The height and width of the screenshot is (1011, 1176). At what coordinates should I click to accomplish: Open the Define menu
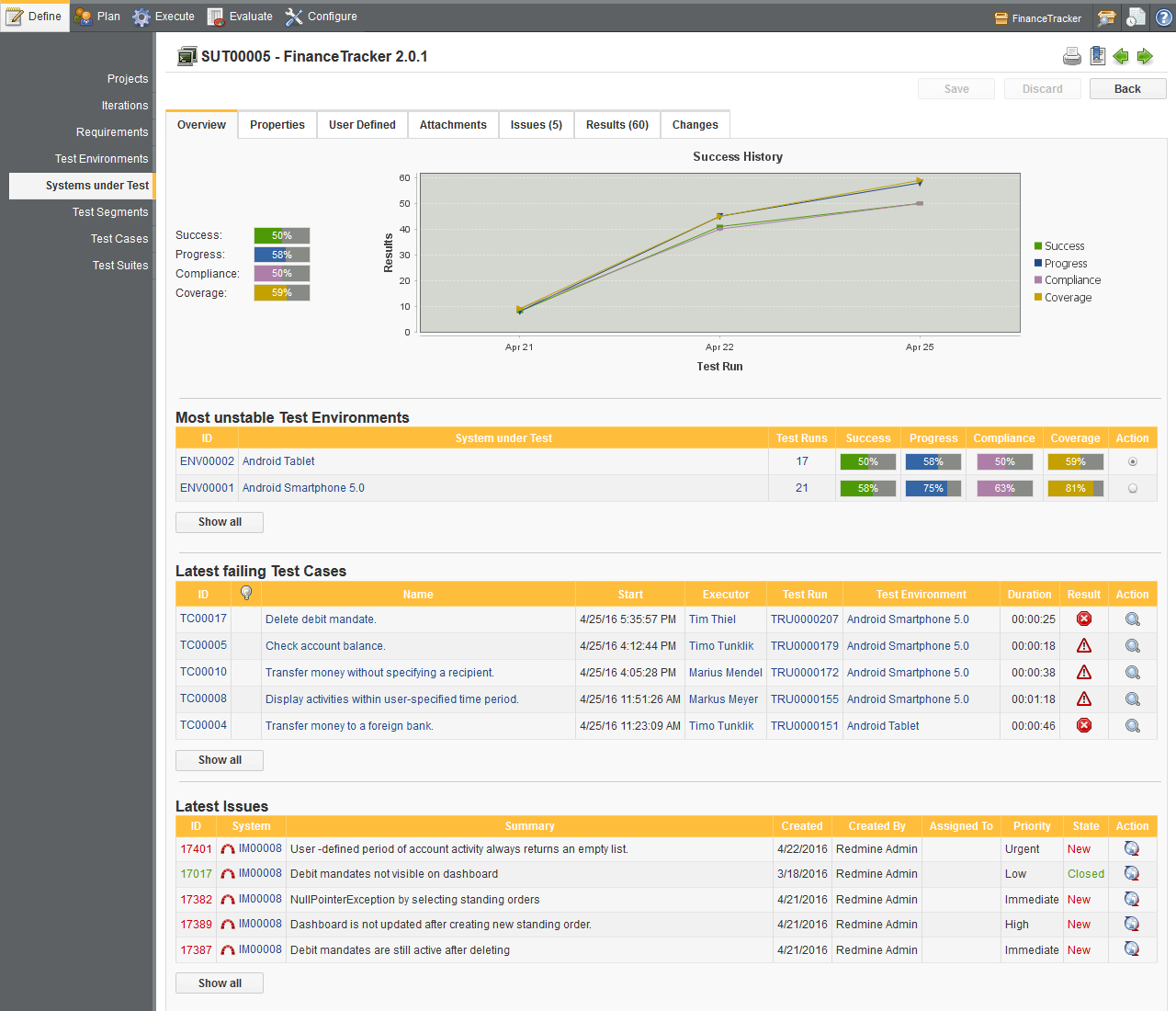point(34,17)
